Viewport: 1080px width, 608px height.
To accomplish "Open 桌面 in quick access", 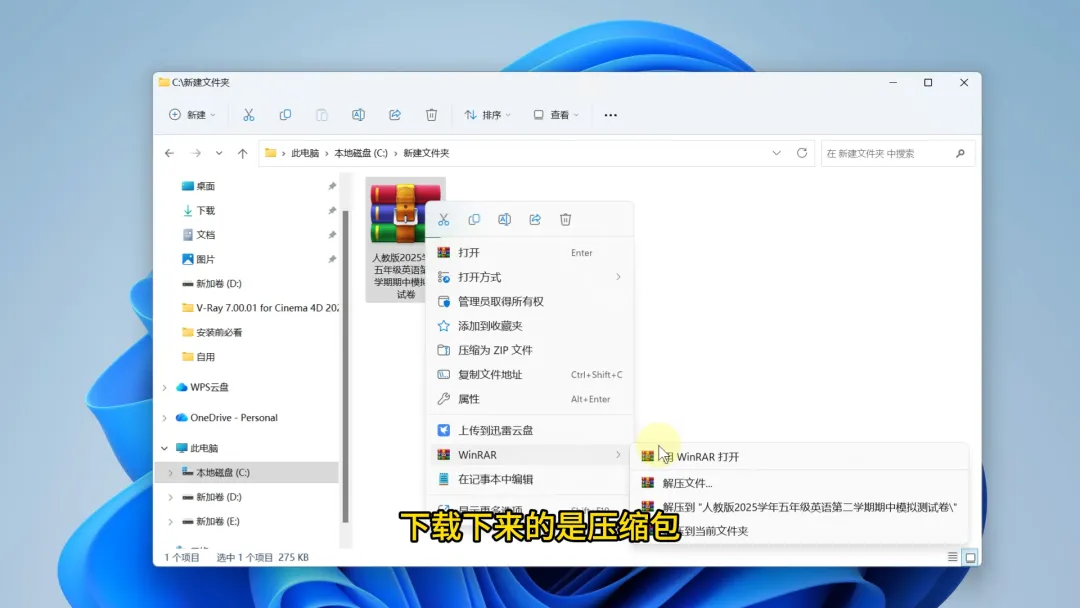I will 205,186.
